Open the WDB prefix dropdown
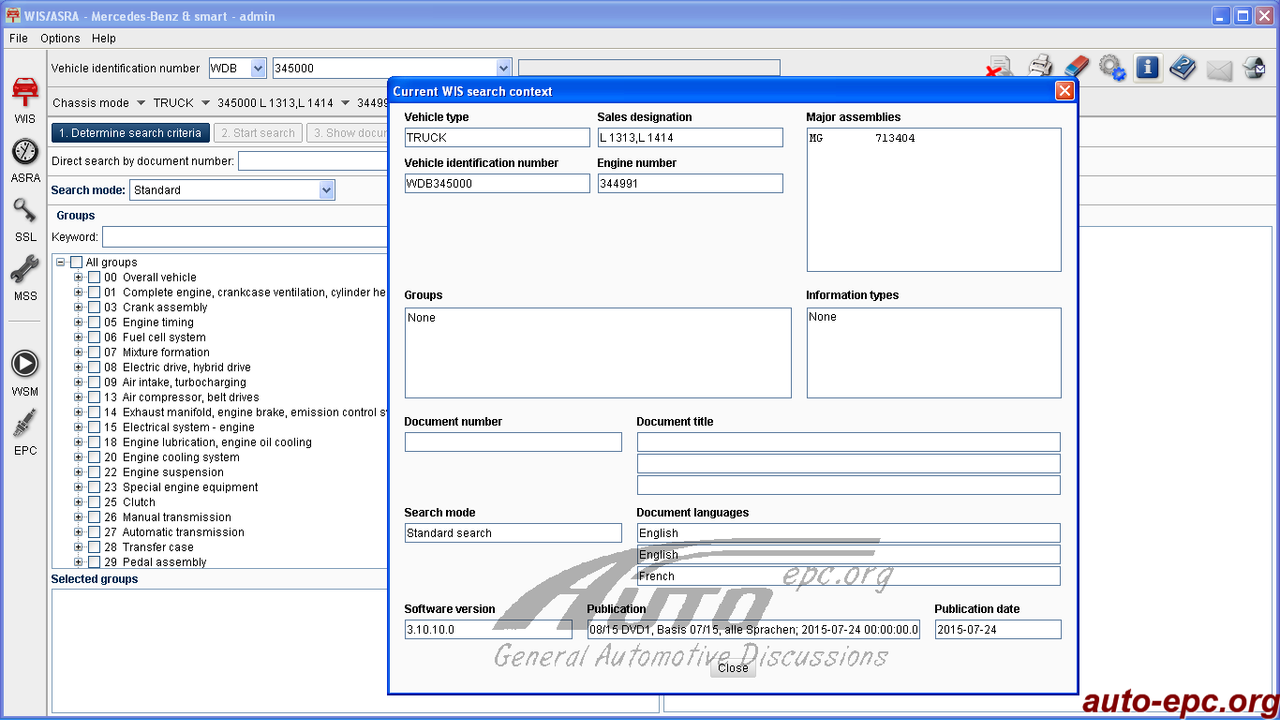The height and width of the screenshot is (720, 1280). [x=258, y=68]
